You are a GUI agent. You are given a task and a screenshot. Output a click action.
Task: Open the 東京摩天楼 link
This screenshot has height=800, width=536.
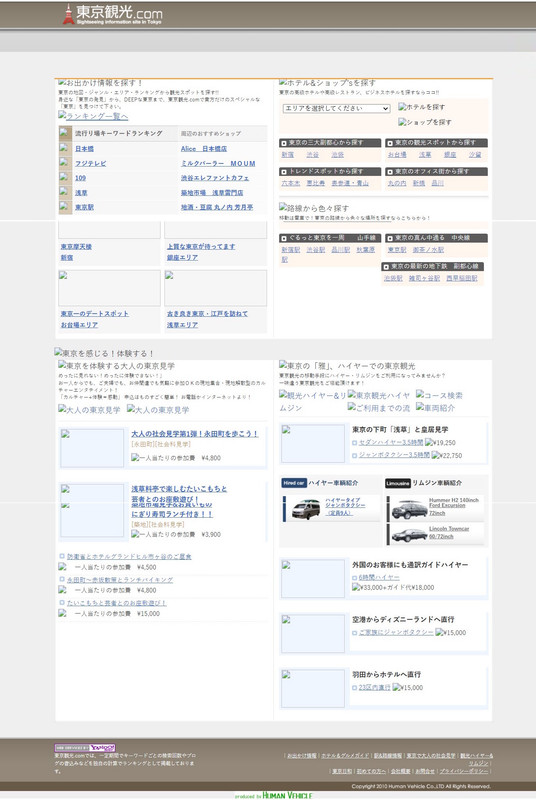coord(76,246)
